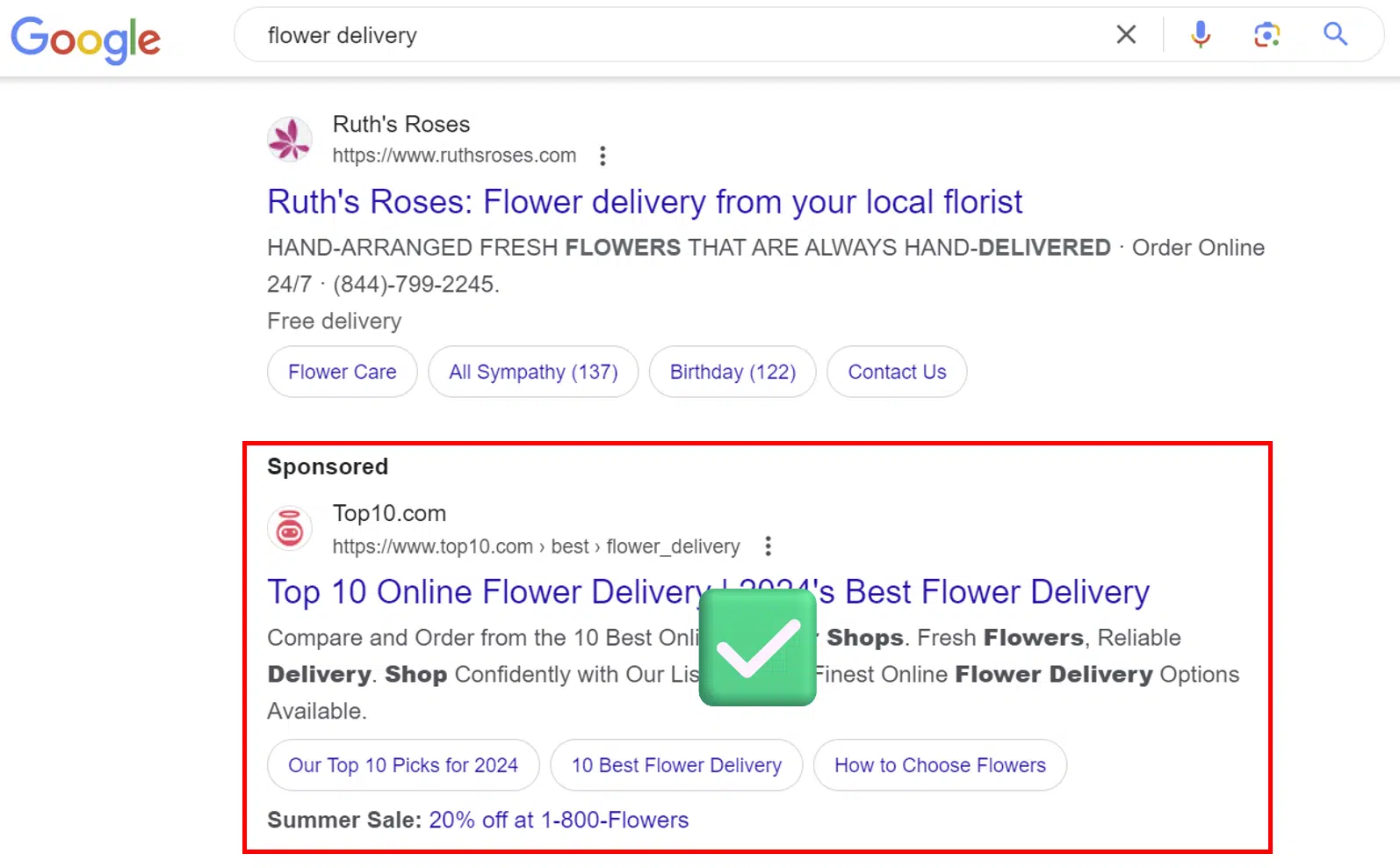This screenshot has height=868, width=1400.
Task: Clear the search query with the X icon
Action: pos(1126,34)
